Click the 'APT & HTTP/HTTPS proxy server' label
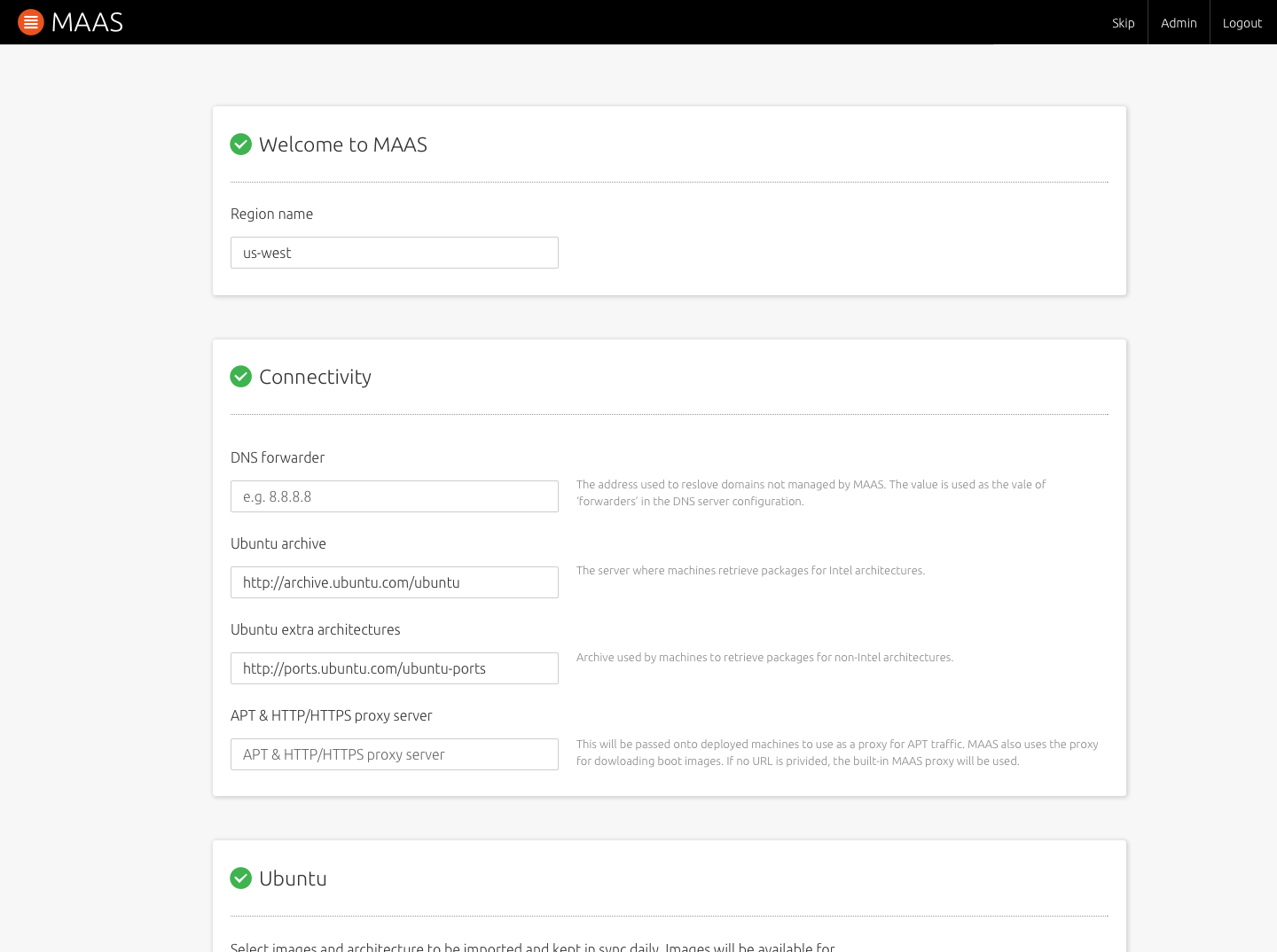The width and height of the screenshot is (1277, 952). (x=332, y=715)
